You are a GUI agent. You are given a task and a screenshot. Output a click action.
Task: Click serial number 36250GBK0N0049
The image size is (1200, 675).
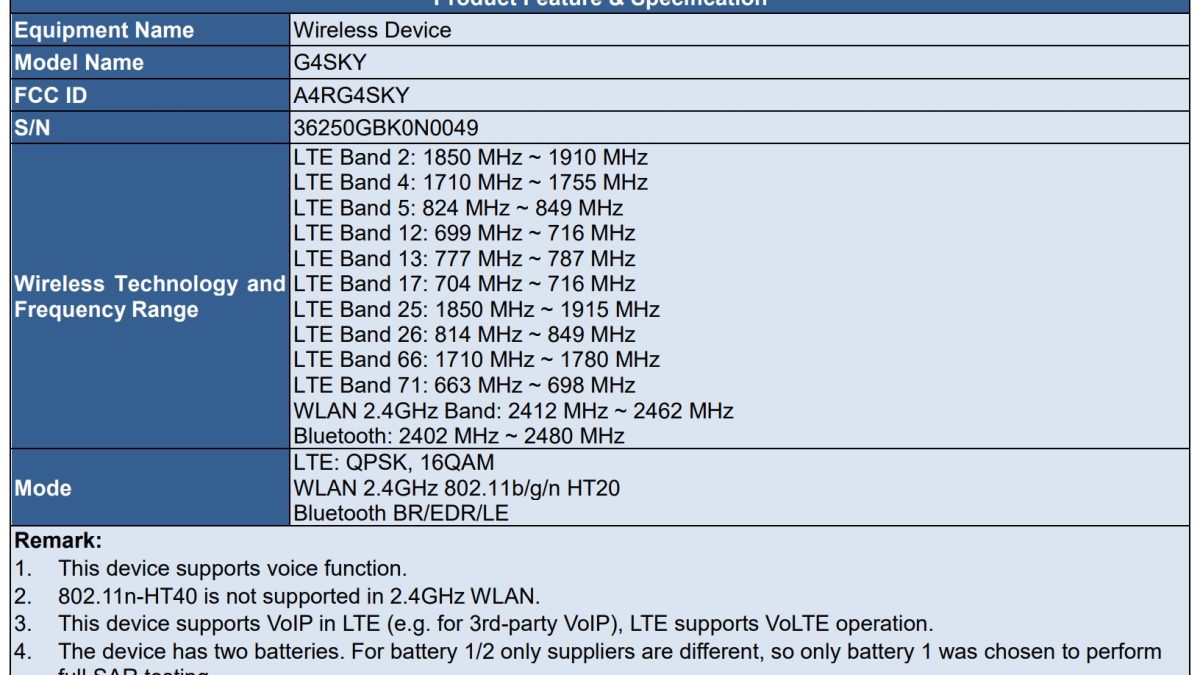[386, 128]
